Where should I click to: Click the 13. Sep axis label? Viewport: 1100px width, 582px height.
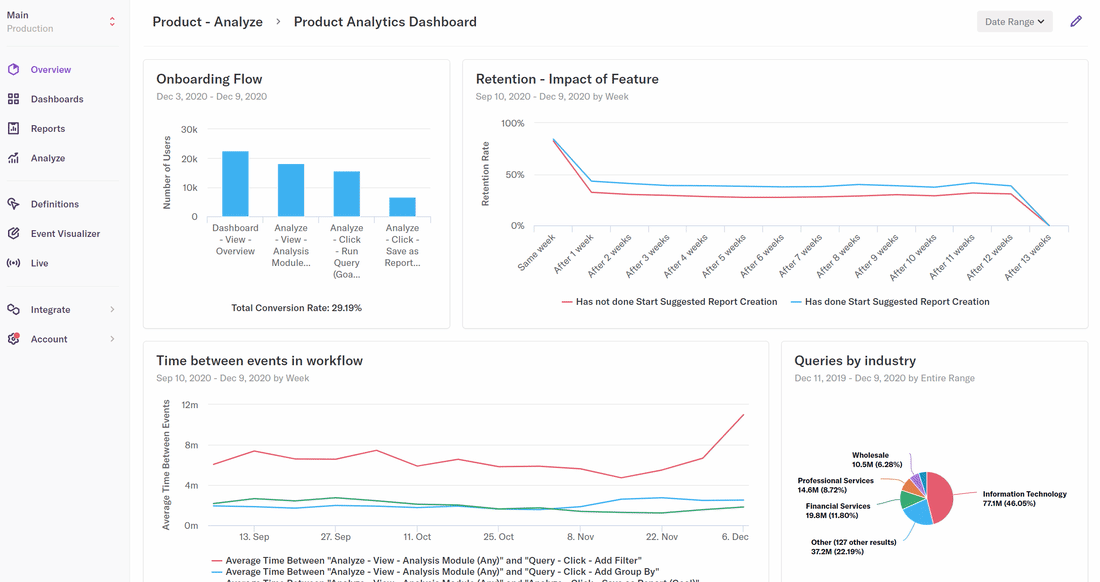point(254,536)
